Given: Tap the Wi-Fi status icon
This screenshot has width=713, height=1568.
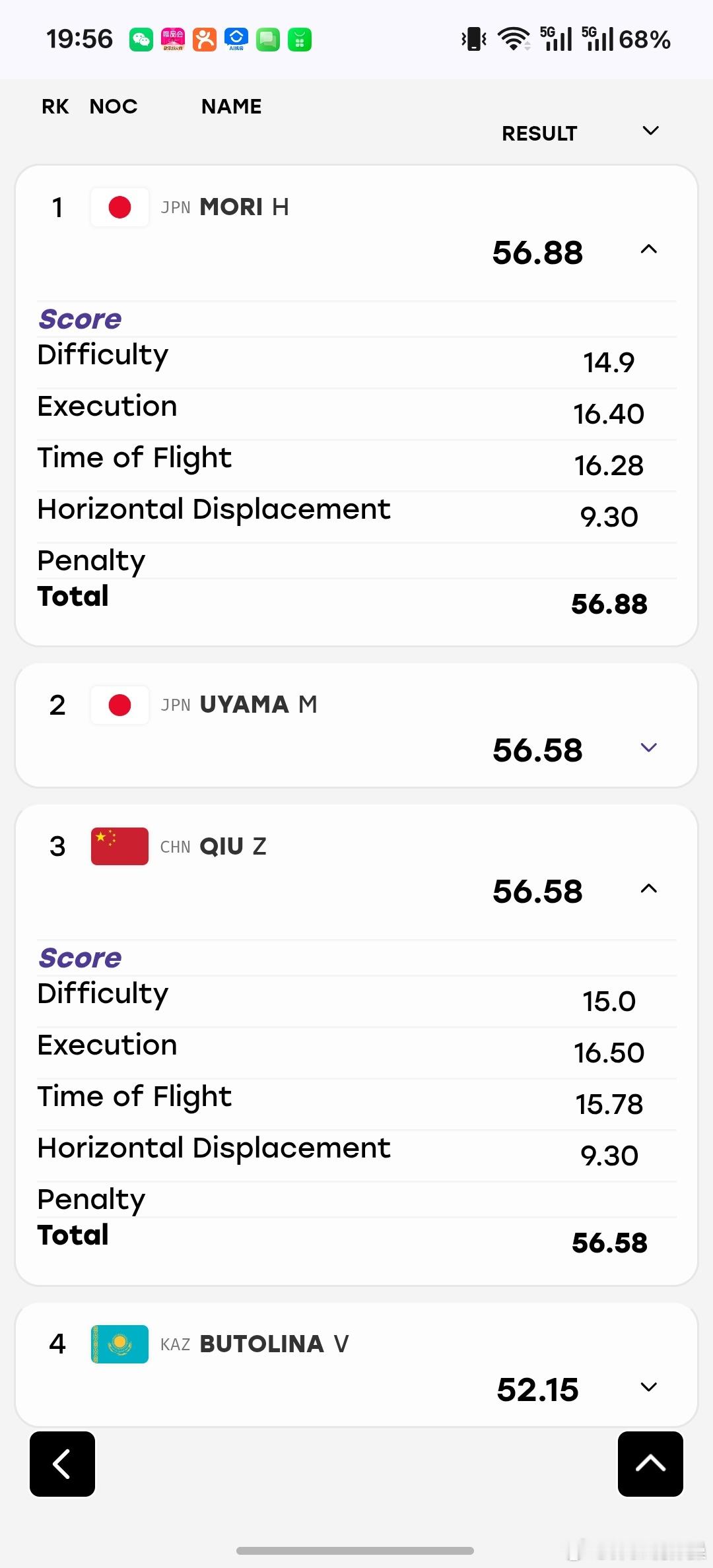Looking at the screenshot, I should 514,40.
